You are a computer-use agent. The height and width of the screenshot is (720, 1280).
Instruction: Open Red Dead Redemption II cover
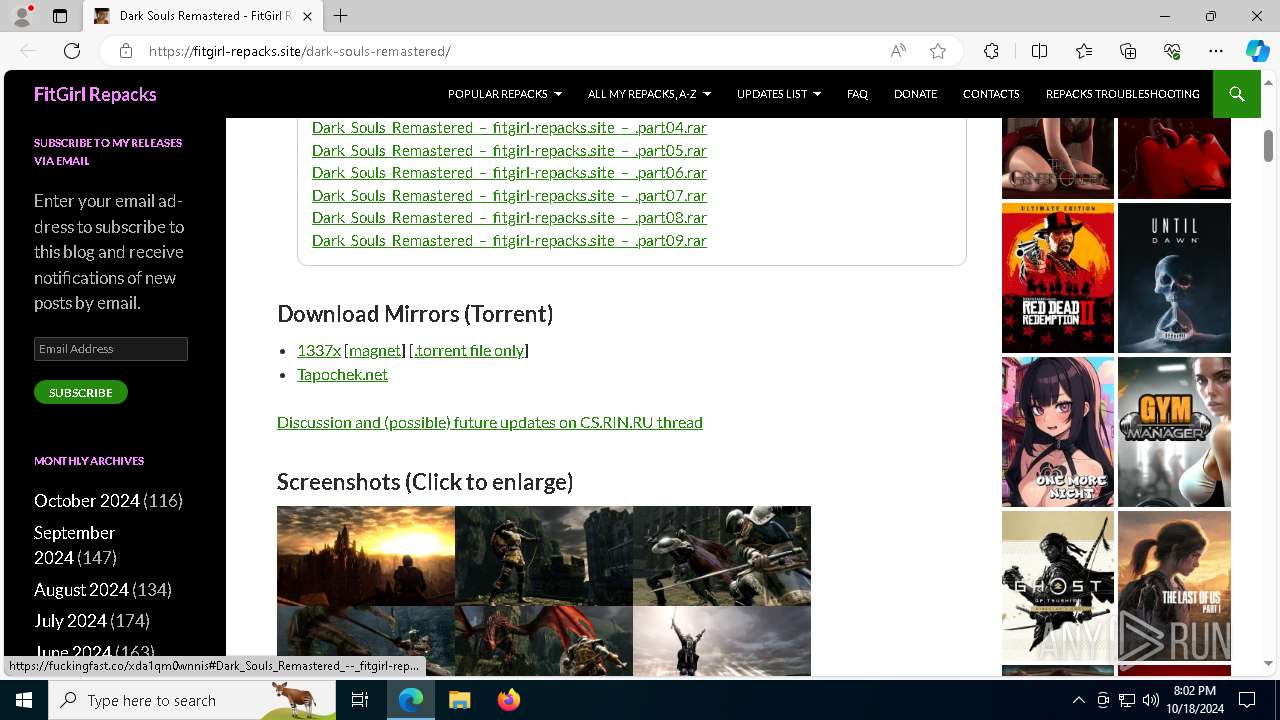pyautogui.click(x=1058, y=278)
